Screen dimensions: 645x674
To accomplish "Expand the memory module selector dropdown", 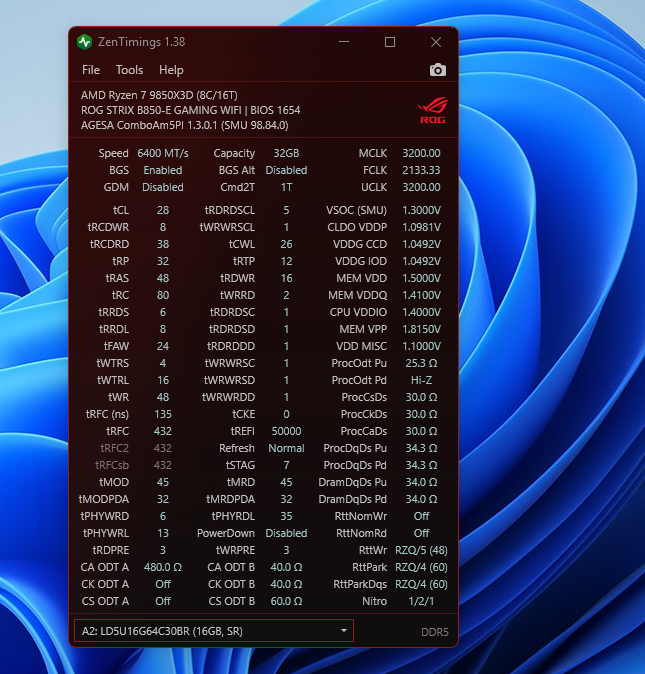I will (344, 631).
